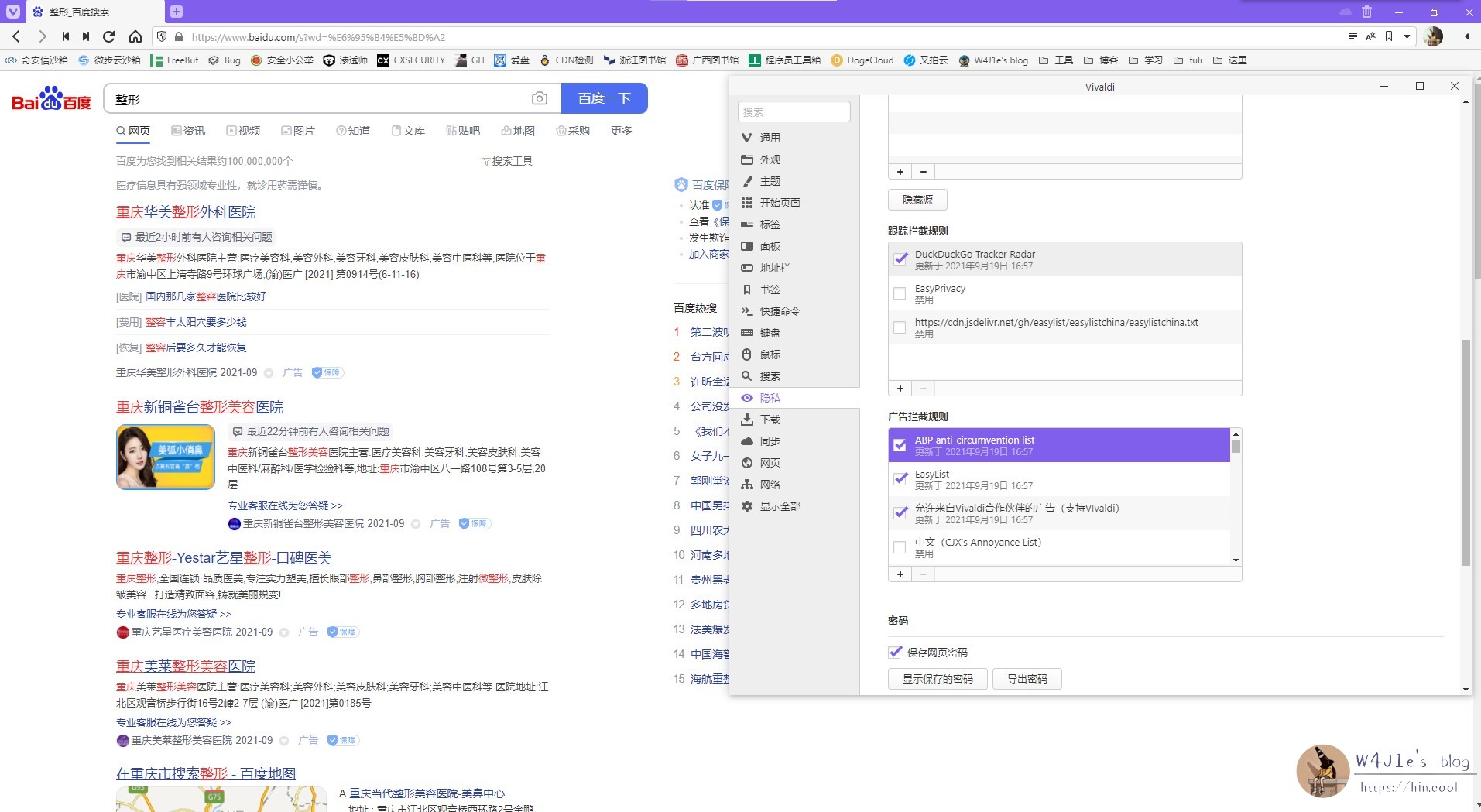Screen dimensions: 1481x812
Task: Open the 主题 settings section
Action: [x=770, y=180]
